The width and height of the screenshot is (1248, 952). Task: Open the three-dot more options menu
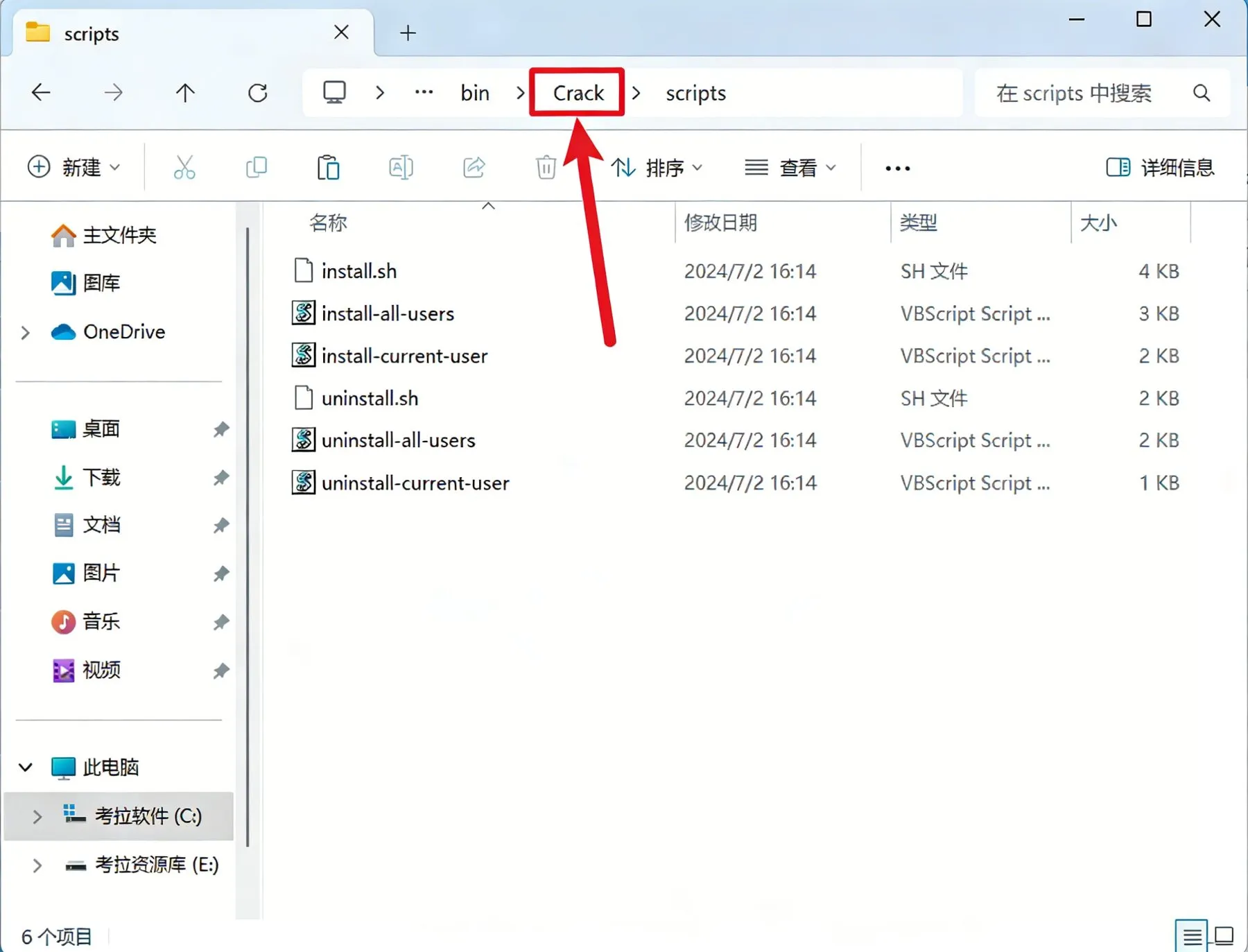(898, 168)
